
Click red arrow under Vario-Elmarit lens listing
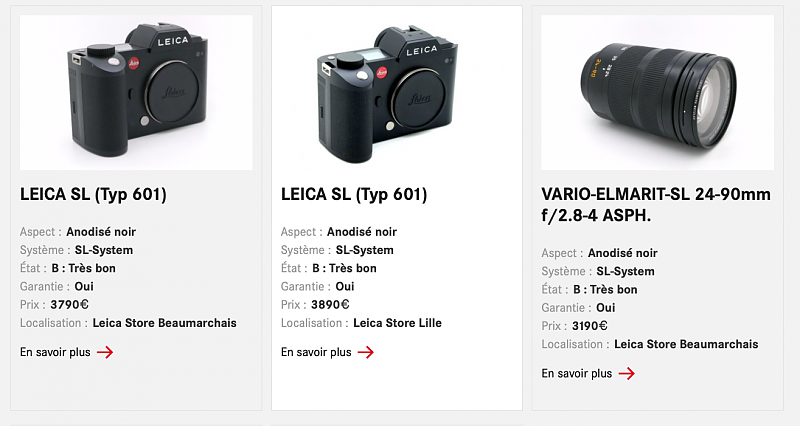click(627, 373)
